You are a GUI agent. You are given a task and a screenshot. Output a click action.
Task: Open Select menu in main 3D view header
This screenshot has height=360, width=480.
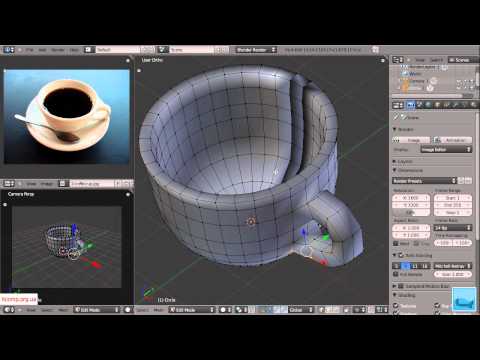pyautogui.click(x=143, y=310)
